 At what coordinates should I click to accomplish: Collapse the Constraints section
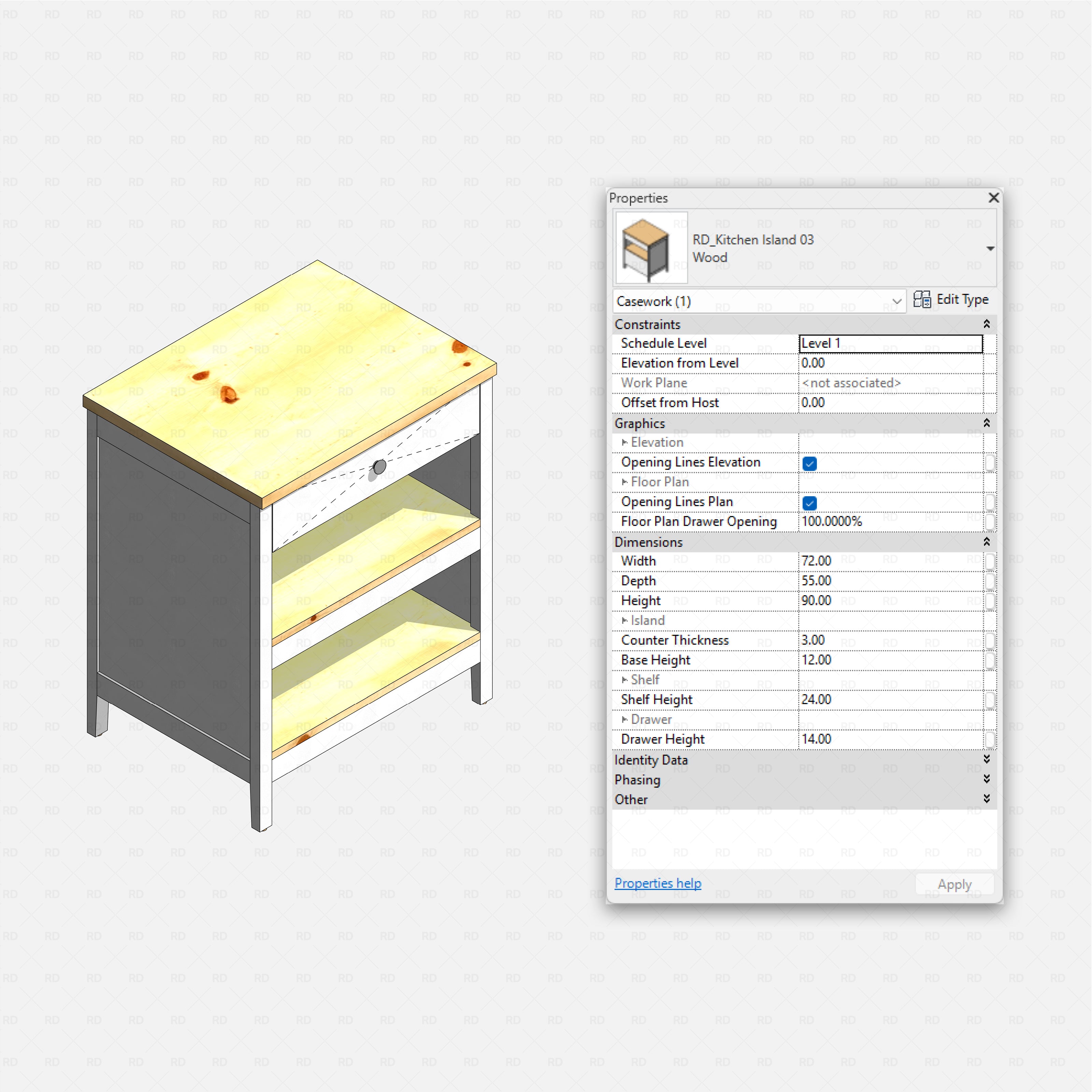(987, 324)
